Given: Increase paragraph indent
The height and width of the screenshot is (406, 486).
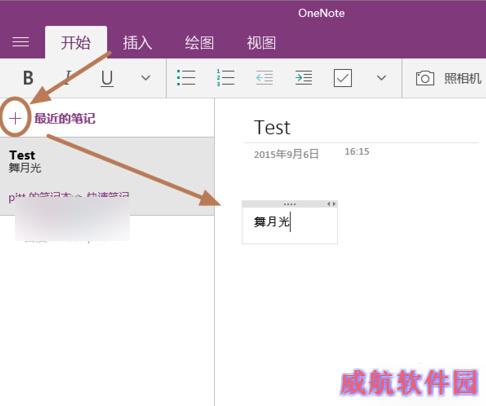Looking at the screenshot, I should point(304,78).
